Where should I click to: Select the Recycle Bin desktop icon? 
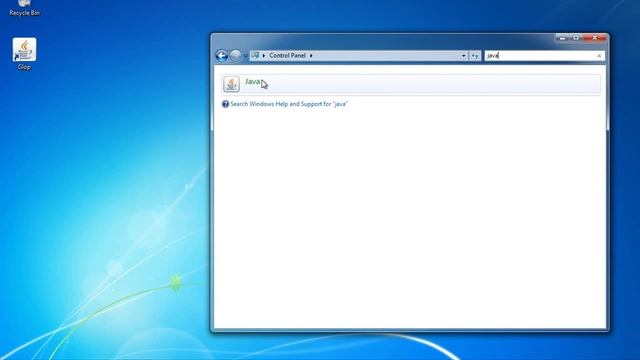point(24,8)
